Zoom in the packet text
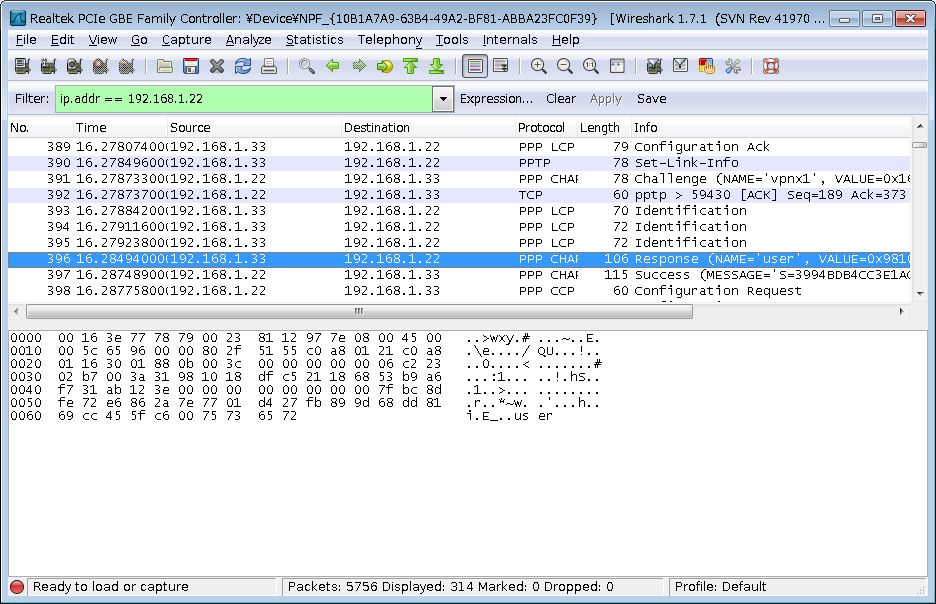 pos(538,66)
